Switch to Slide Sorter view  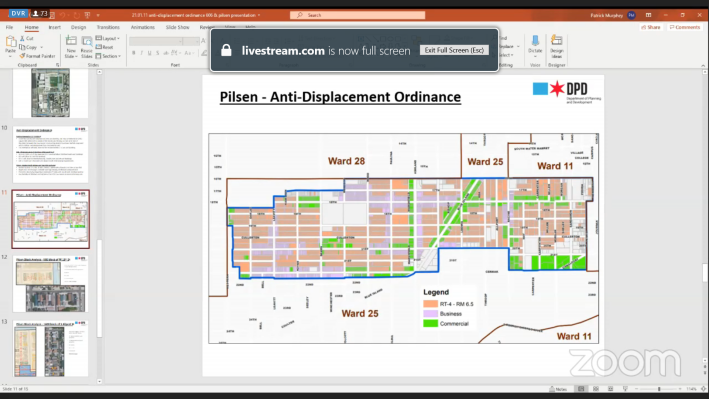(x=596, y=389)
